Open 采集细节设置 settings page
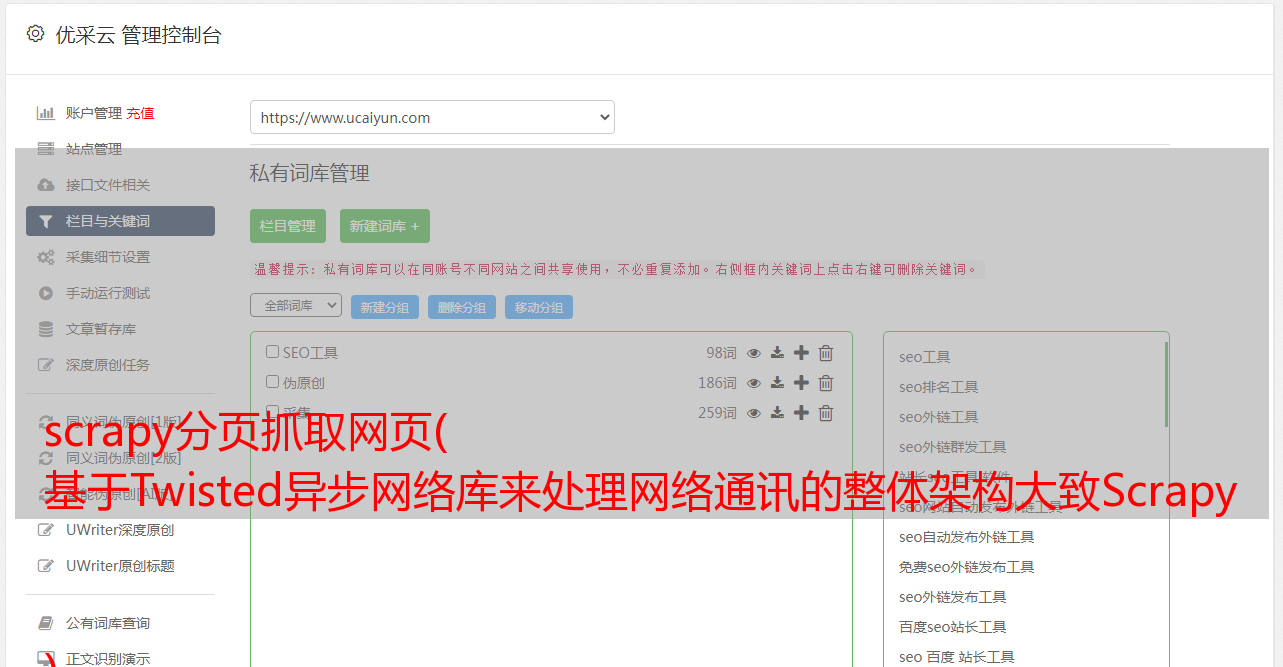1283x667 pixels. (x=108, y=257)
